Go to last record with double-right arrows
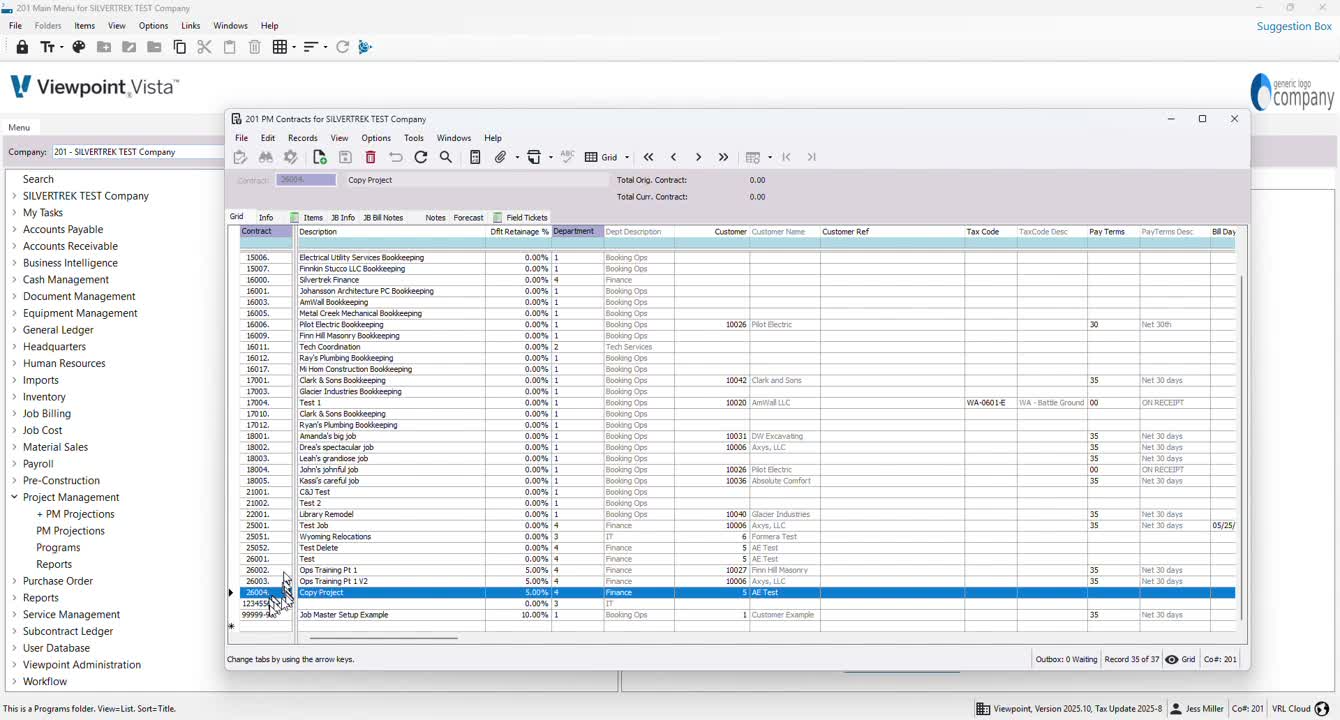This screenshot has height=720, width=1340. point(724,157)
